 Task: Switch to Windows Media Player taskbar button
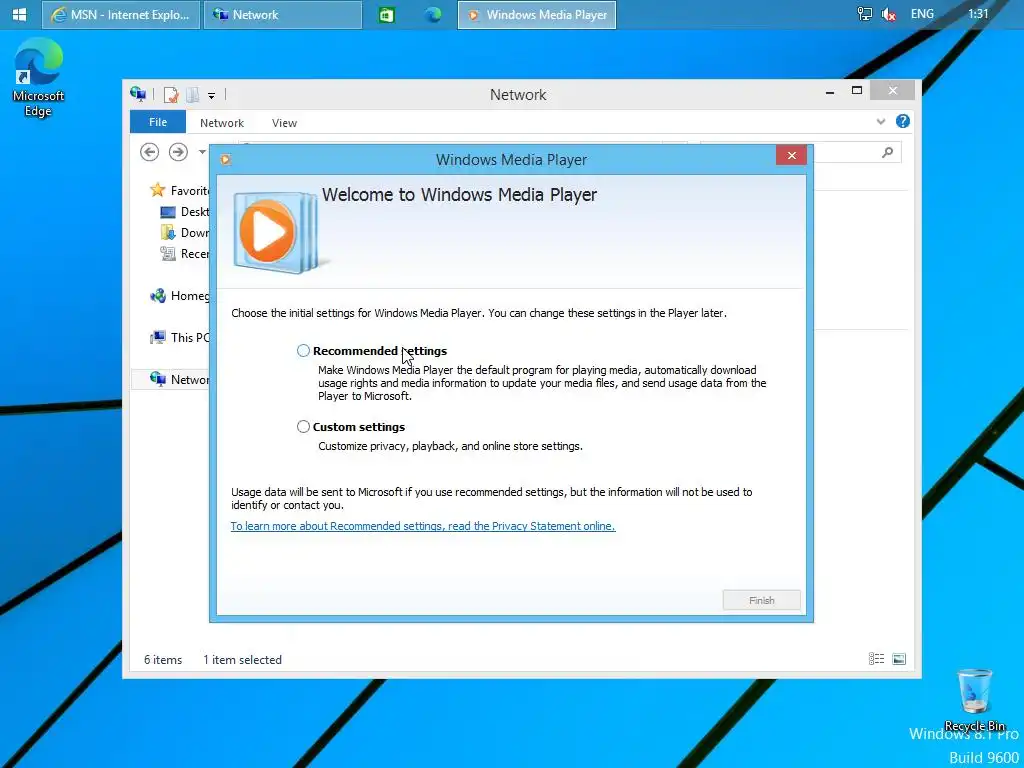point(537,14)
